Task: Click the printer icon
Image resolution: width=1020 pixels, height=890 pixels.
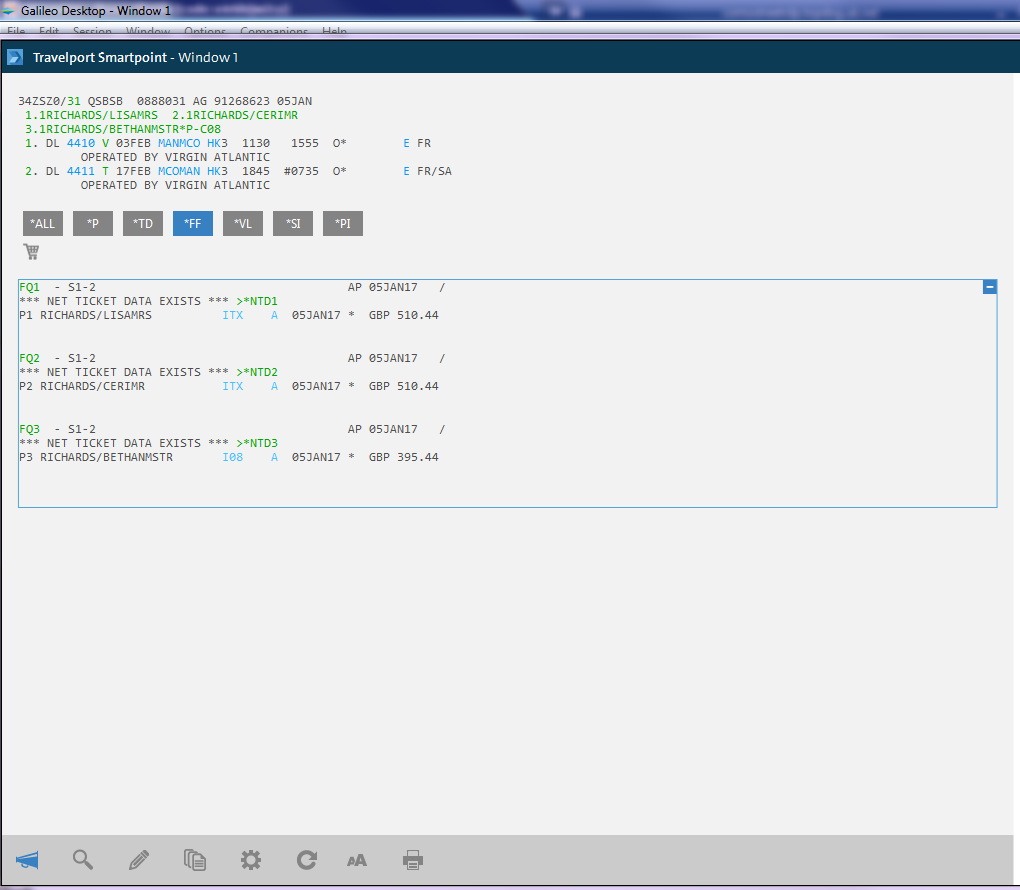Action: (x=412, y=860)
